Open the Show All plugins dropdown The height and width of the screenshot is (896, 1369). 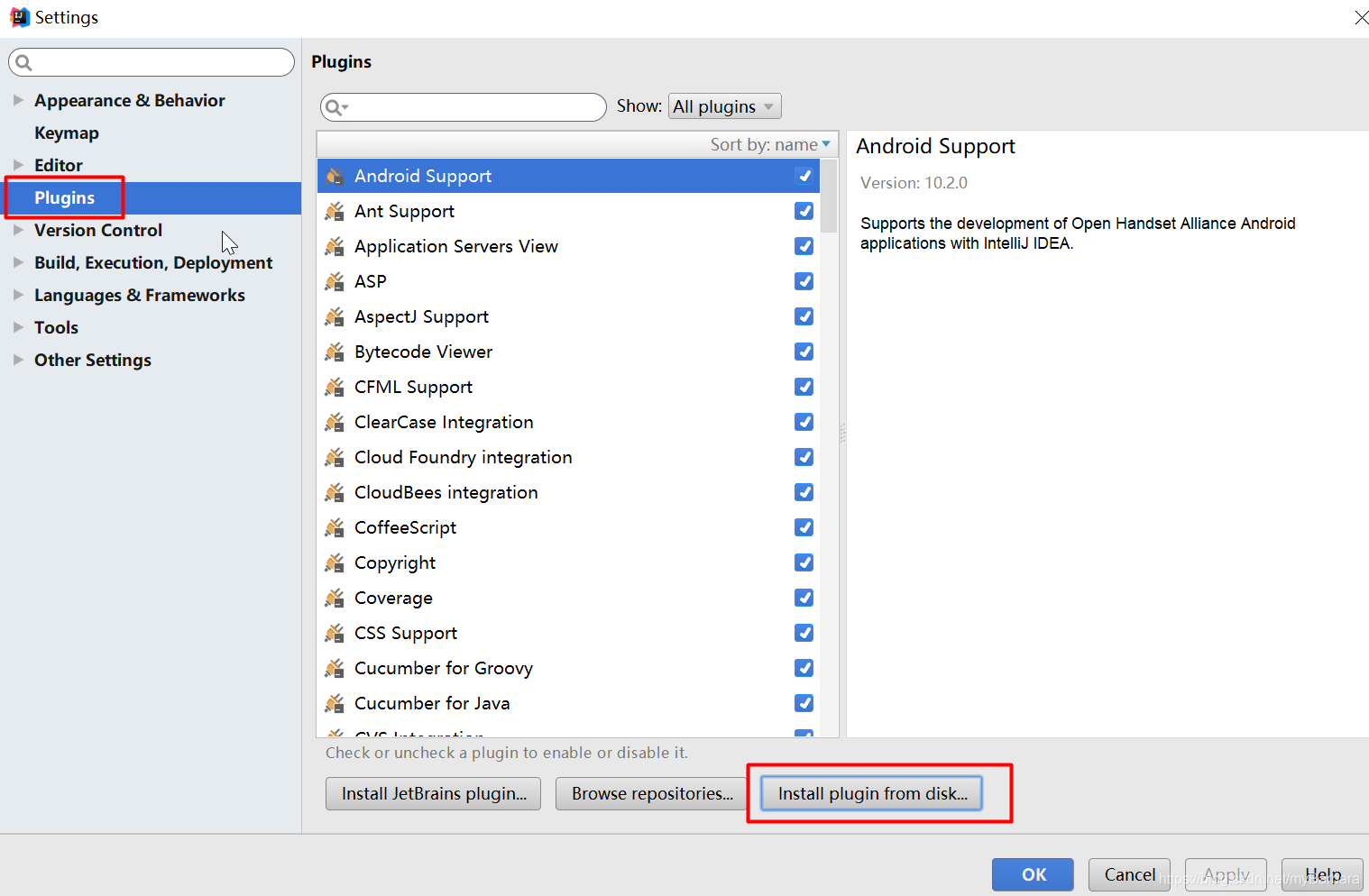pos(724,106)
